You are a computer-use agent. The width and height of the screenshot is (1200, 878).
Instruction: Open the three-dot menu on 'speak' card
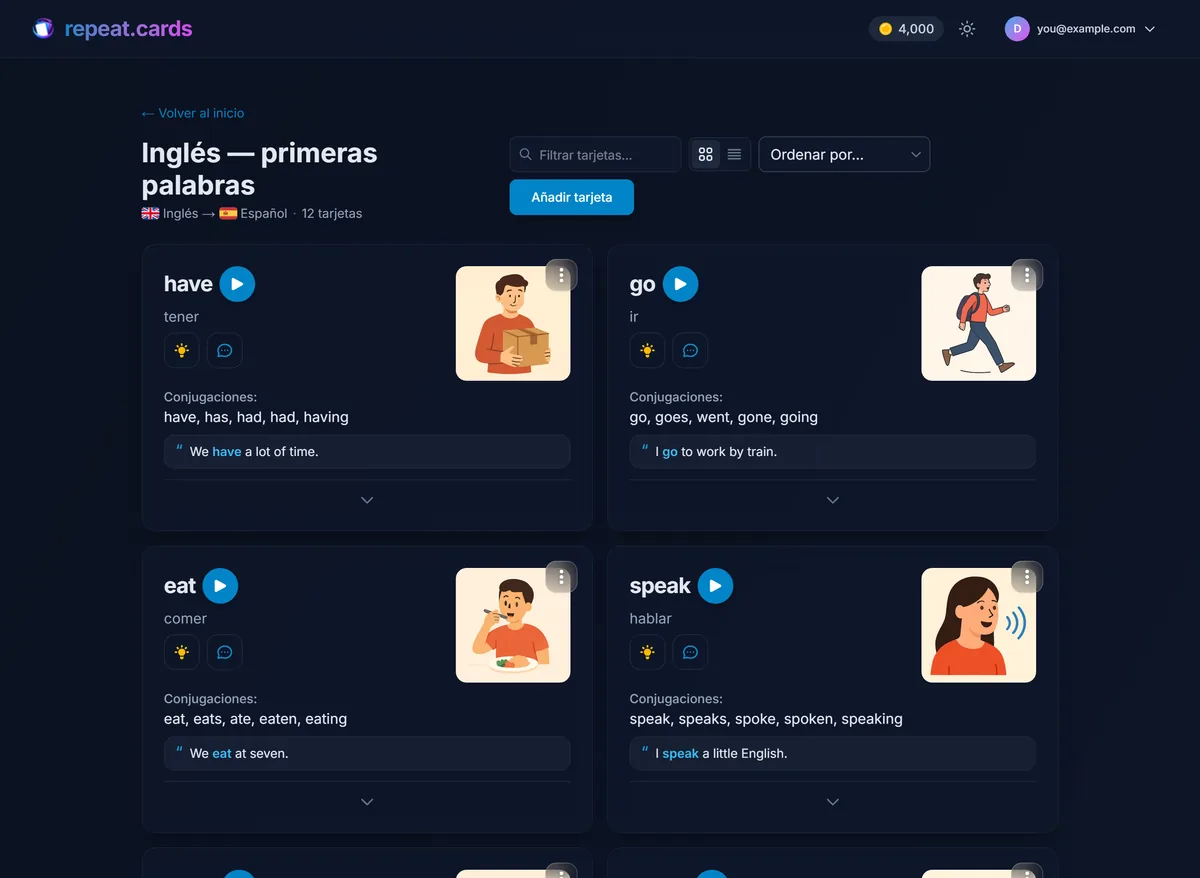click(x=1027, y=577)
